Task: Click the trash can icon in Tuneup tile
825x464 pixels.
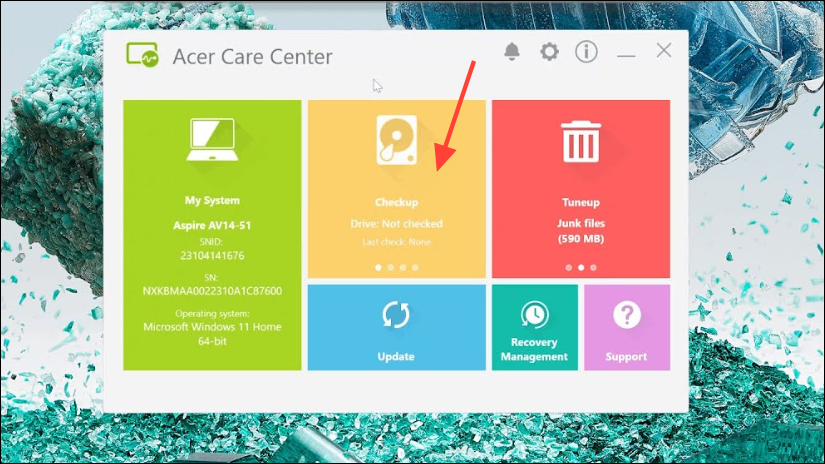Action: click(x=581, y=141)
